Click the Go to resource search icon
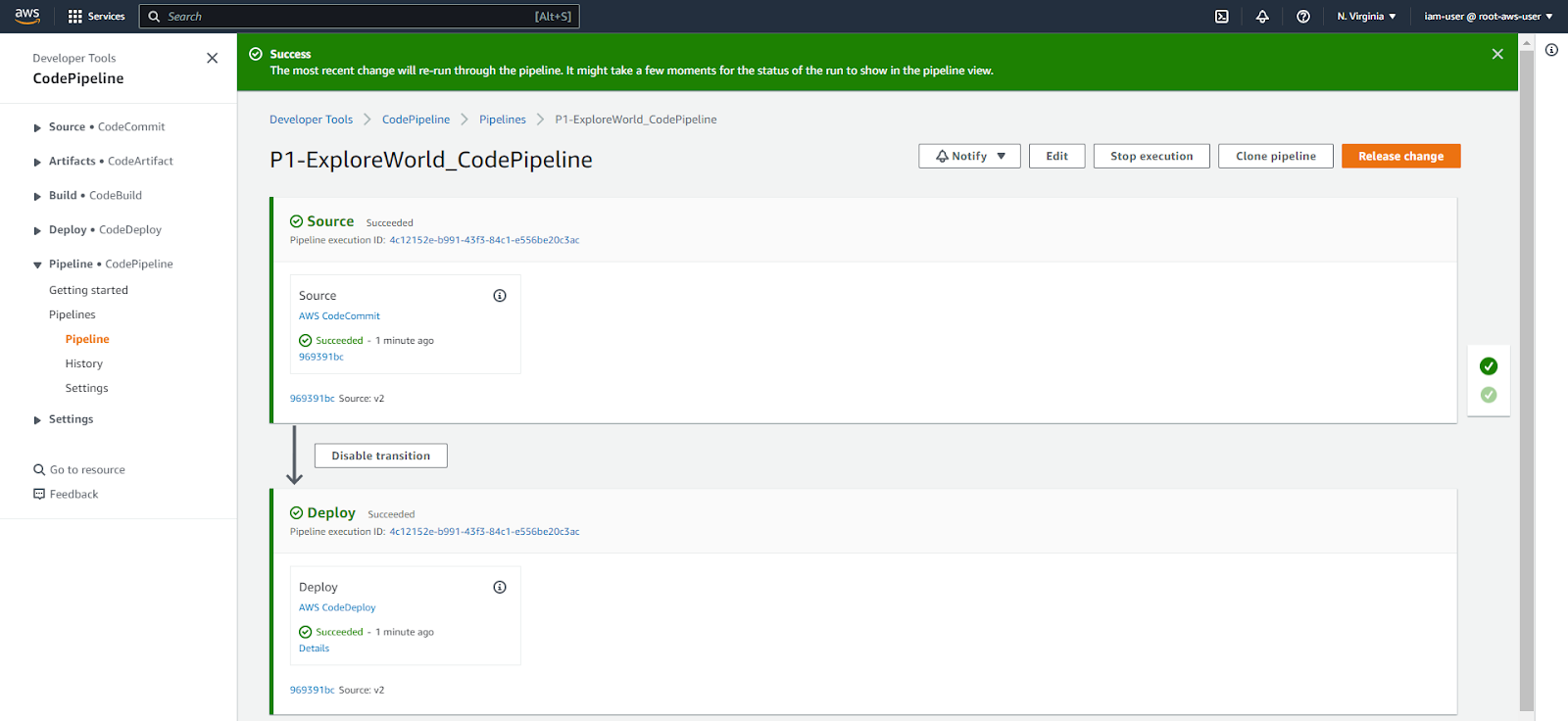The height and width of the screenshot is (721, 1568). click(x=39, y=469)
